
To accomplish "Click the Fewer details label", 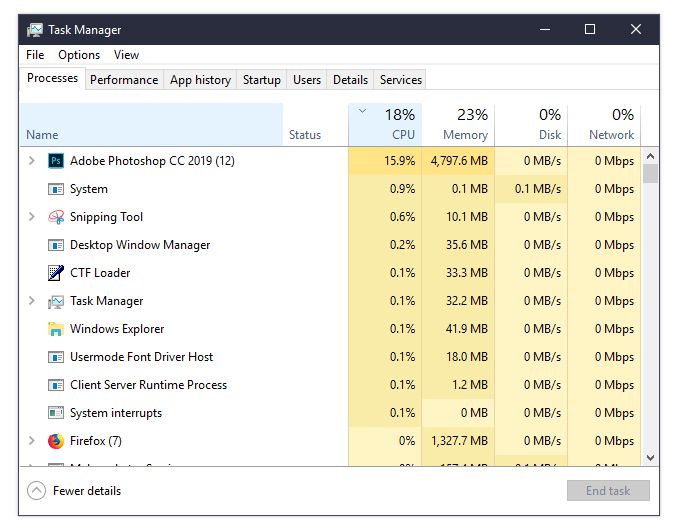I will tap(87, 491).
